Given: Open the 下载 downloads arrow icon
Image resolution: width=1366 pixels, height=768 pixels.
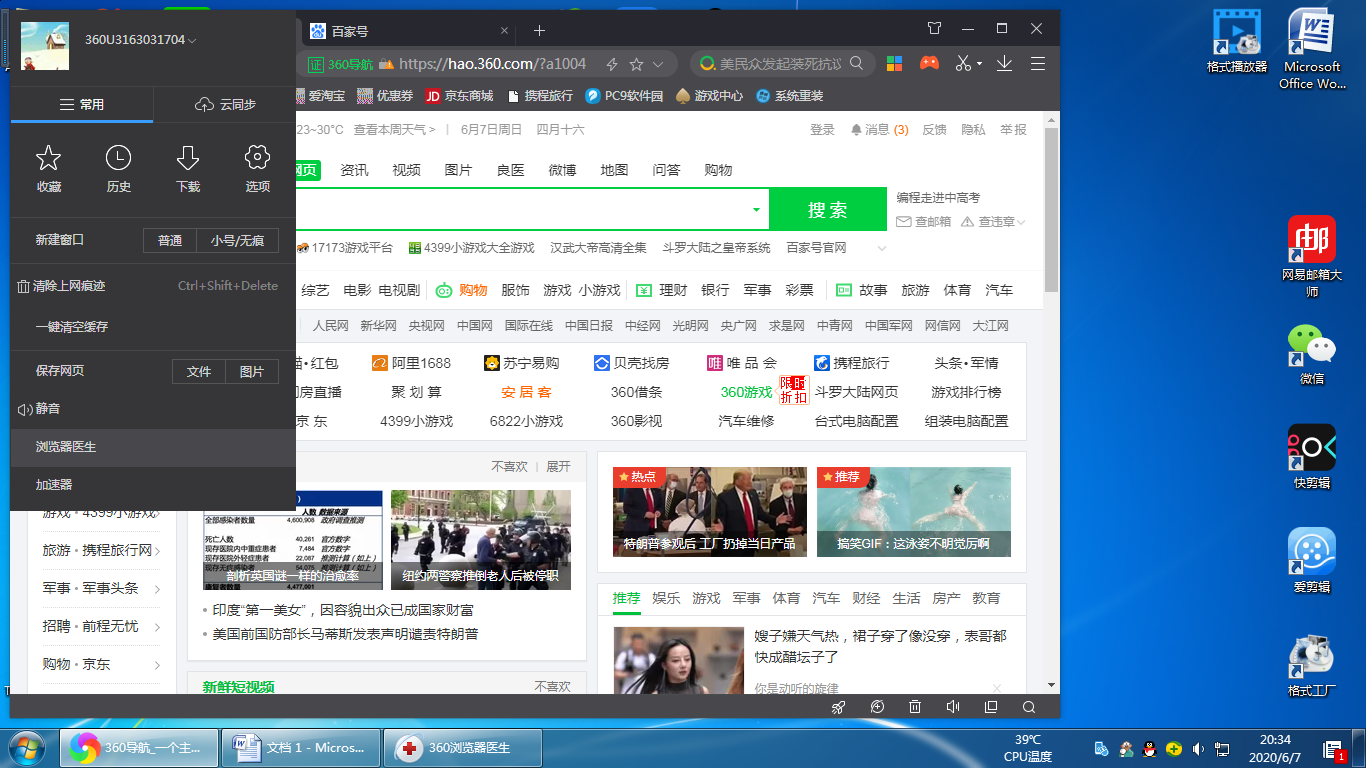Looking at the screenshot, I should click(188, 158).
